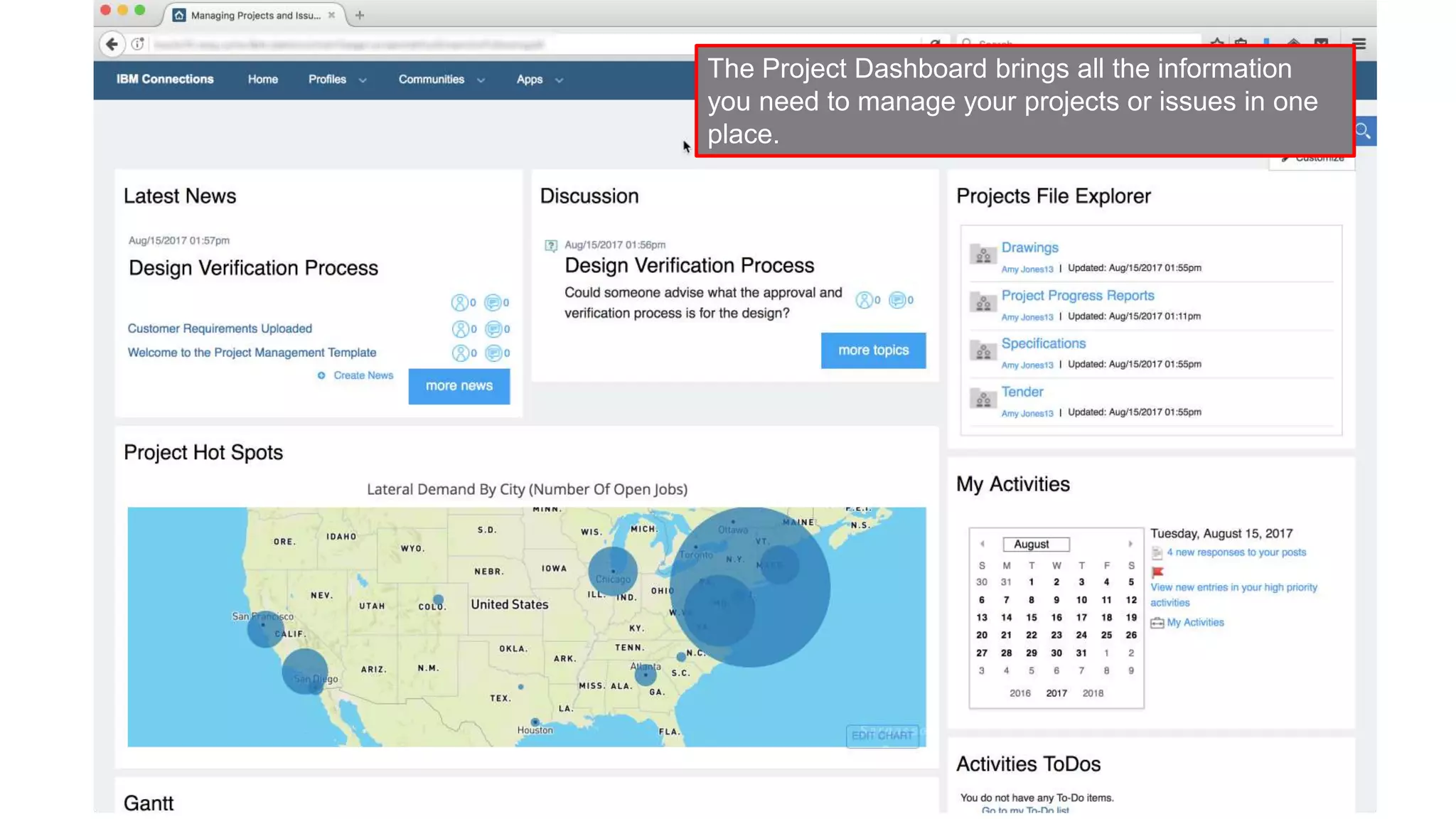
Task: Click likes icon on Customer Requirements Uploaded
Action: (461, 329)
